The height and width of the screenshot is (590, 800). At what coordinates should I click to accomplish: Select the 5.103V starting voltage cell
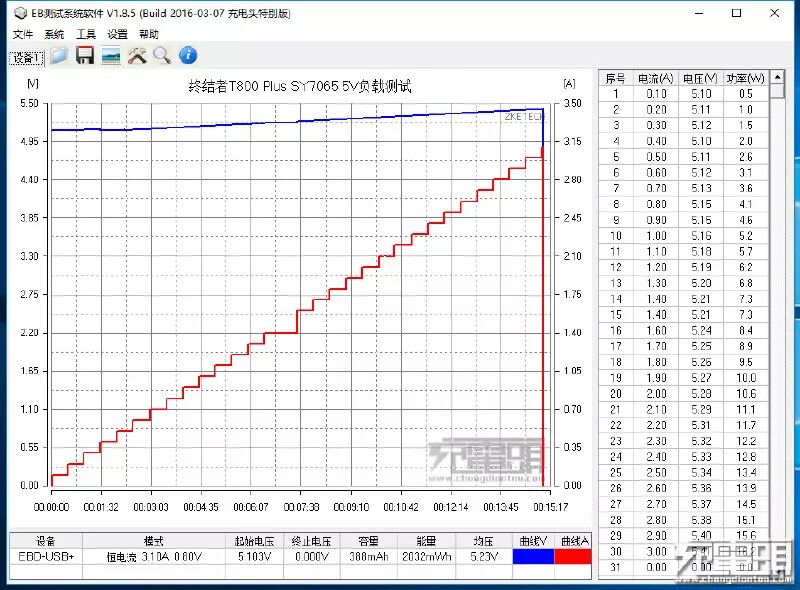click(x=255, y=556)
